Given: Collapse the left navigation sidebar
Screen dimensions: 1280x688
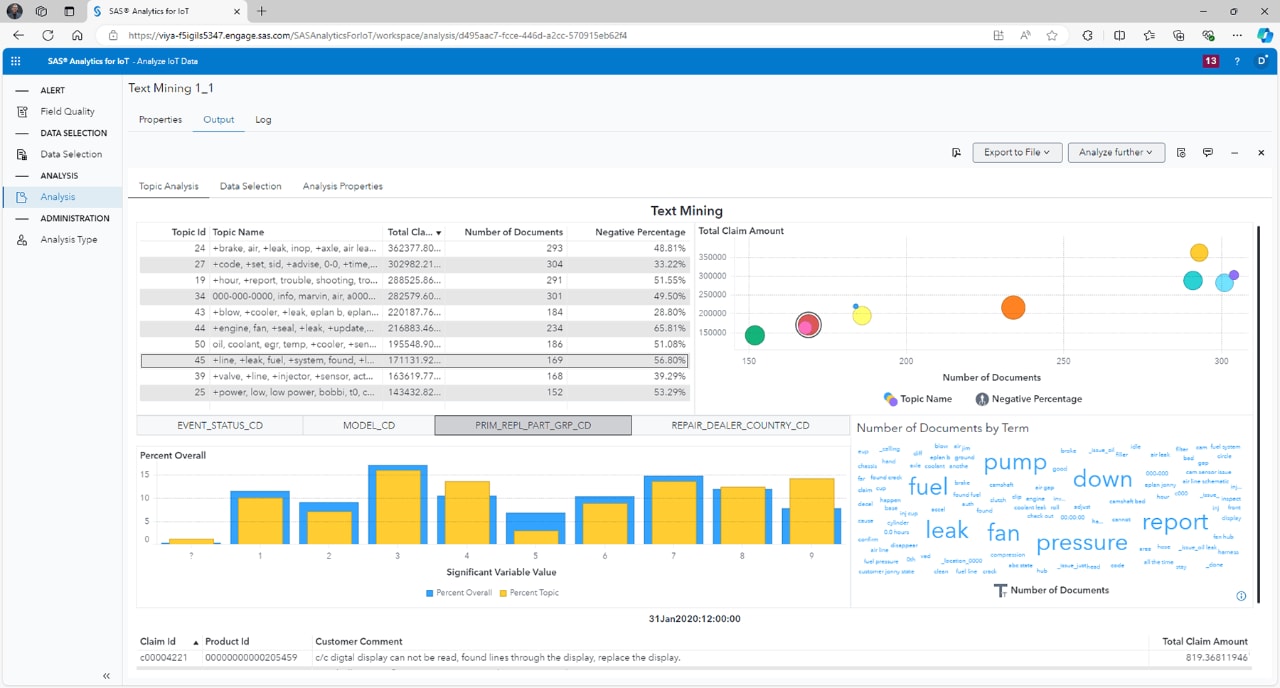Looking at the screenshot, I should point(106,676).
